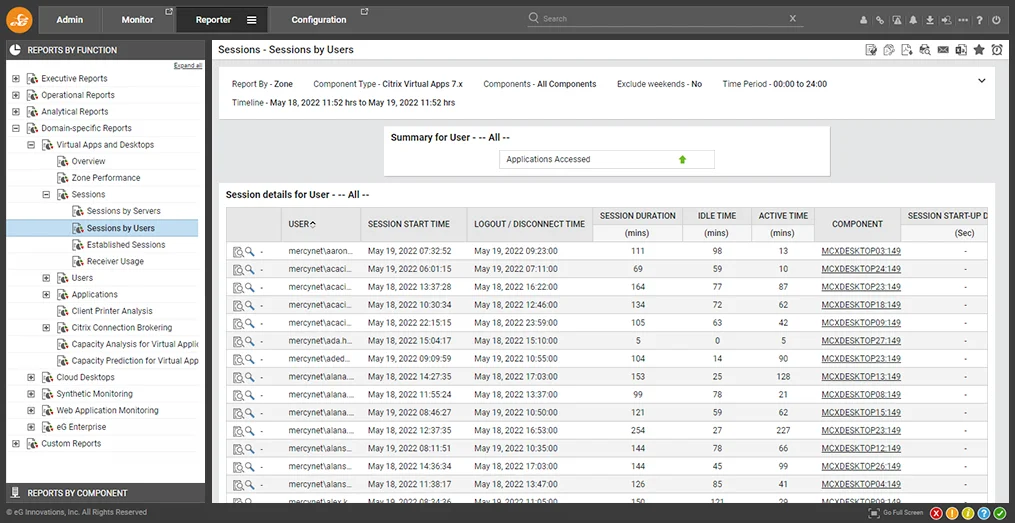Viewport: 1015px width, 523px height.
Task: Open Established Sessions report
Action: (126, 245)
